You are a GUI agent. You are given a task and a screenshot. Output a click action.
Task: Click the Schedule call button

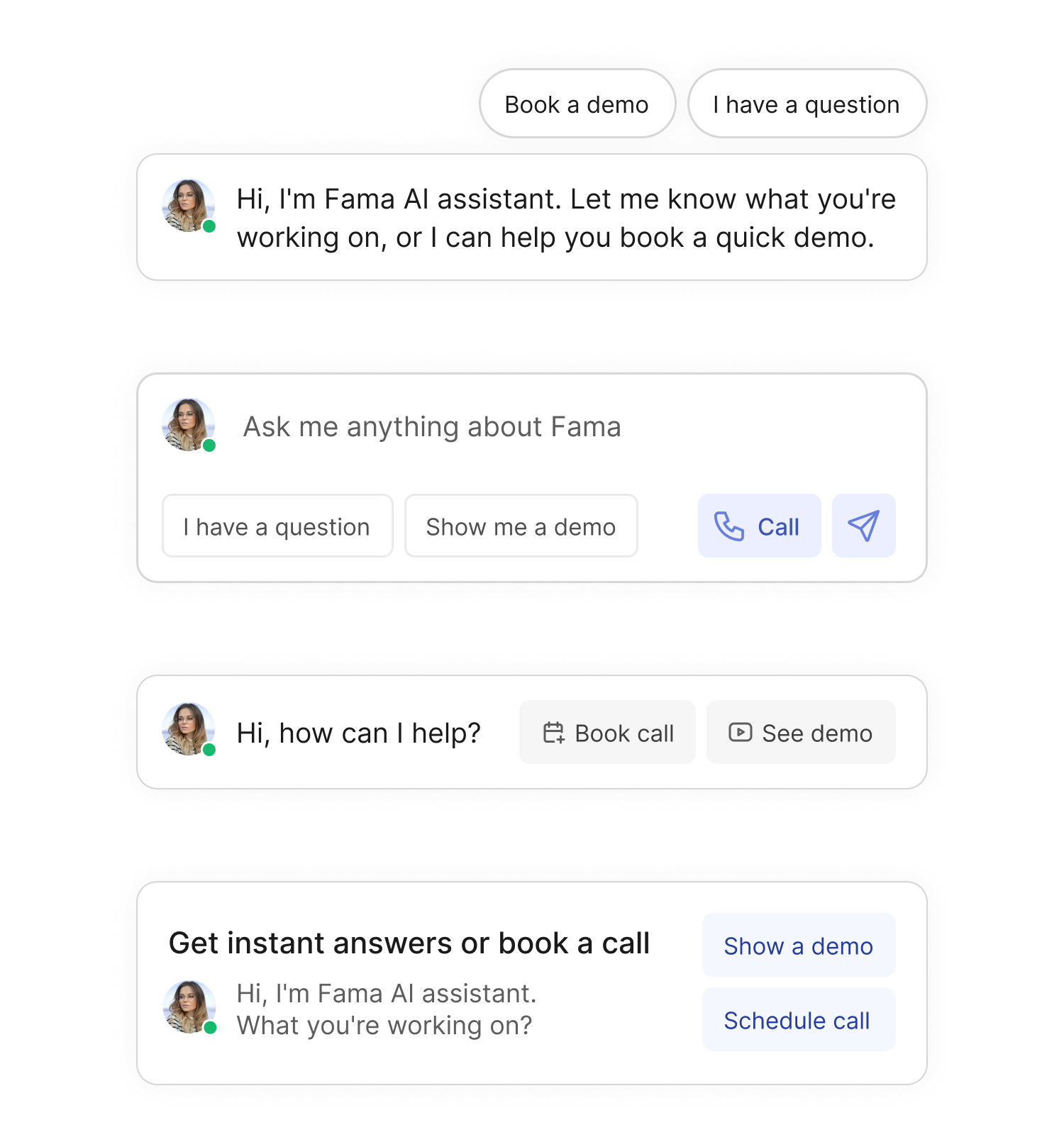coord(799,1019)
